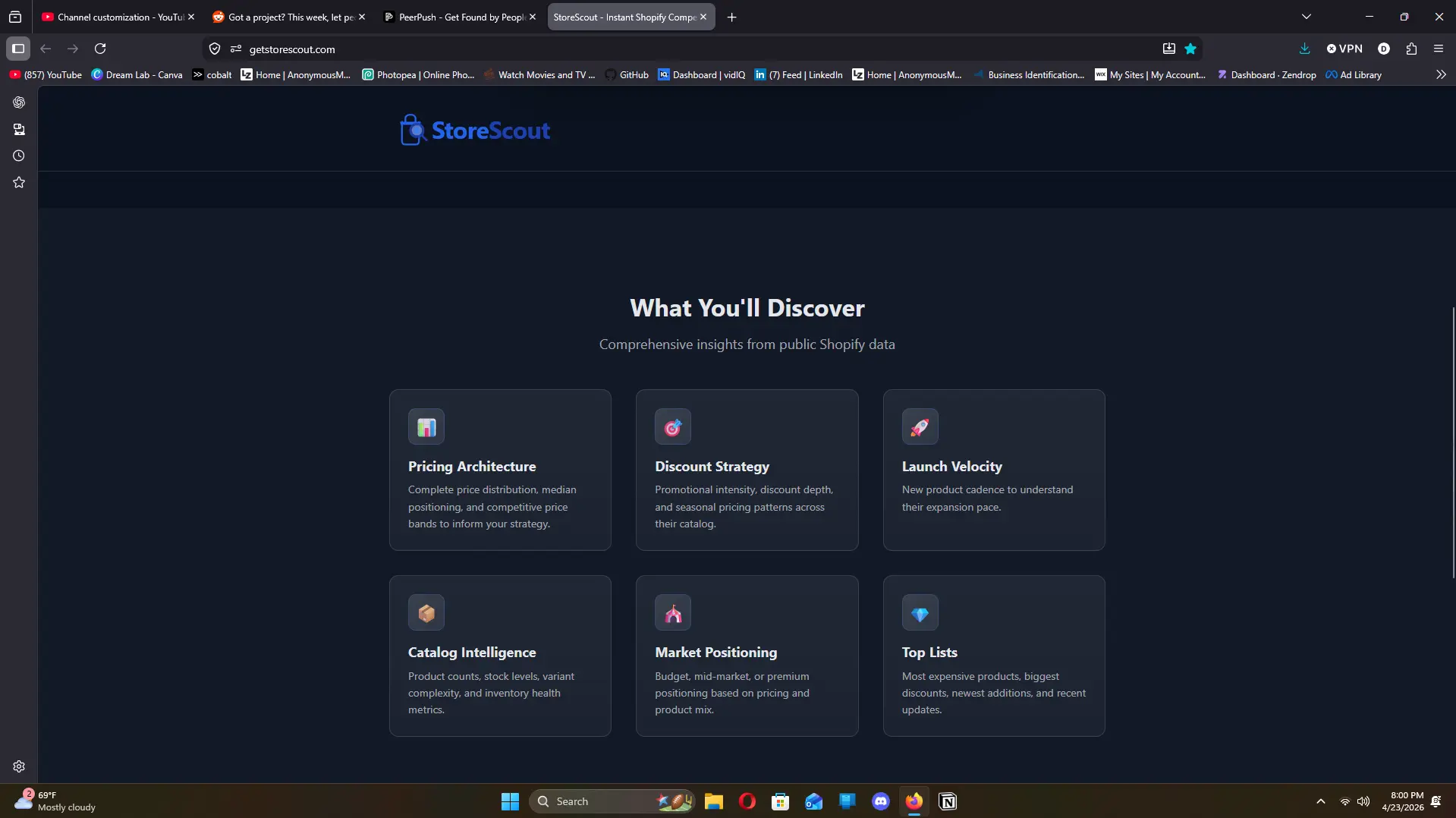Open Watch Movies and TV bookmark
The width and height of the screenshot is (1456, 818).
pyautogui.click(x=539, y=74)
